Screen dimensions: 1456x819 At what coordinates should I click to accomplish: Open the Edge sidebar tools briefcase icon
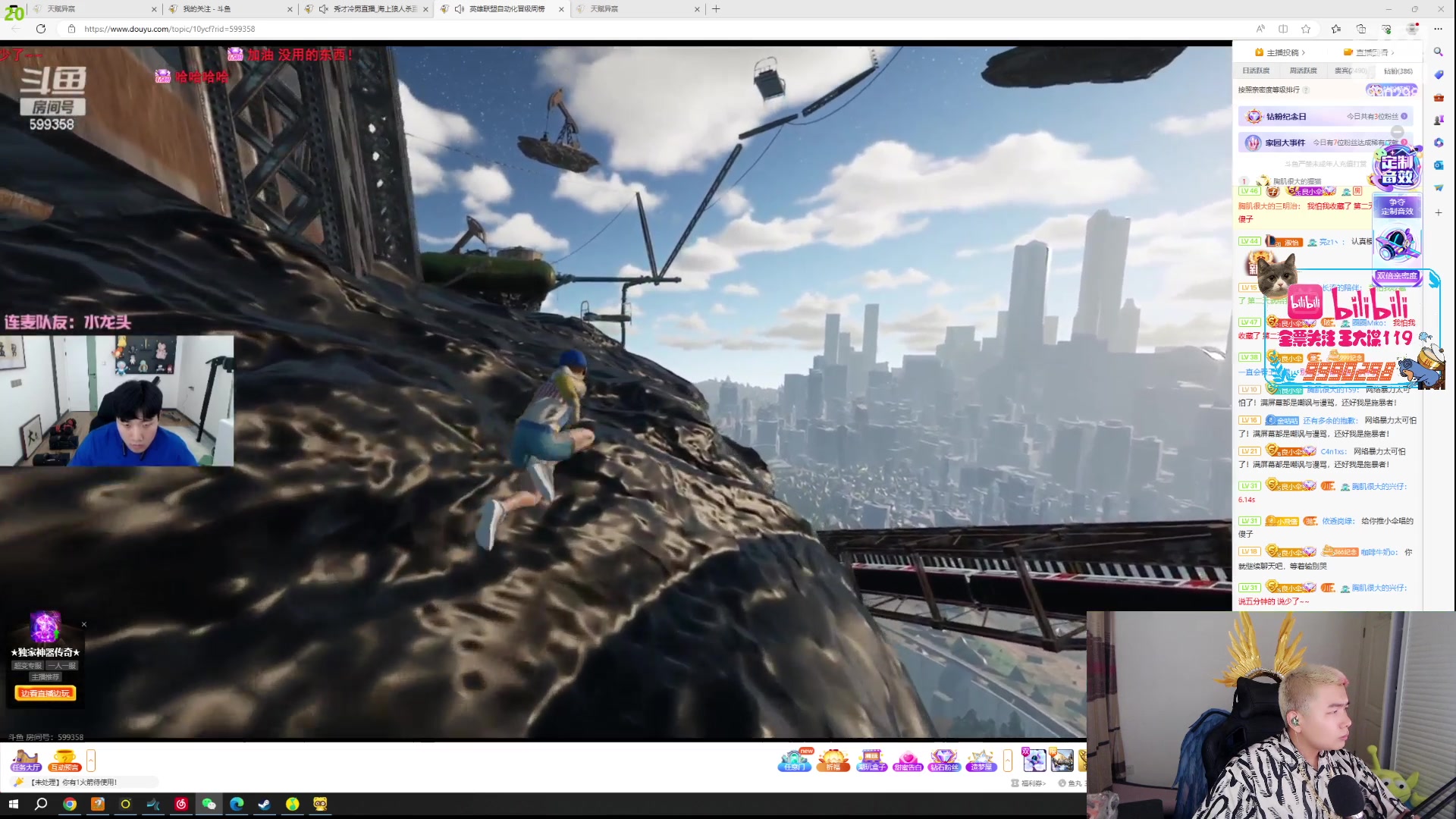(x=1438, y=97)
